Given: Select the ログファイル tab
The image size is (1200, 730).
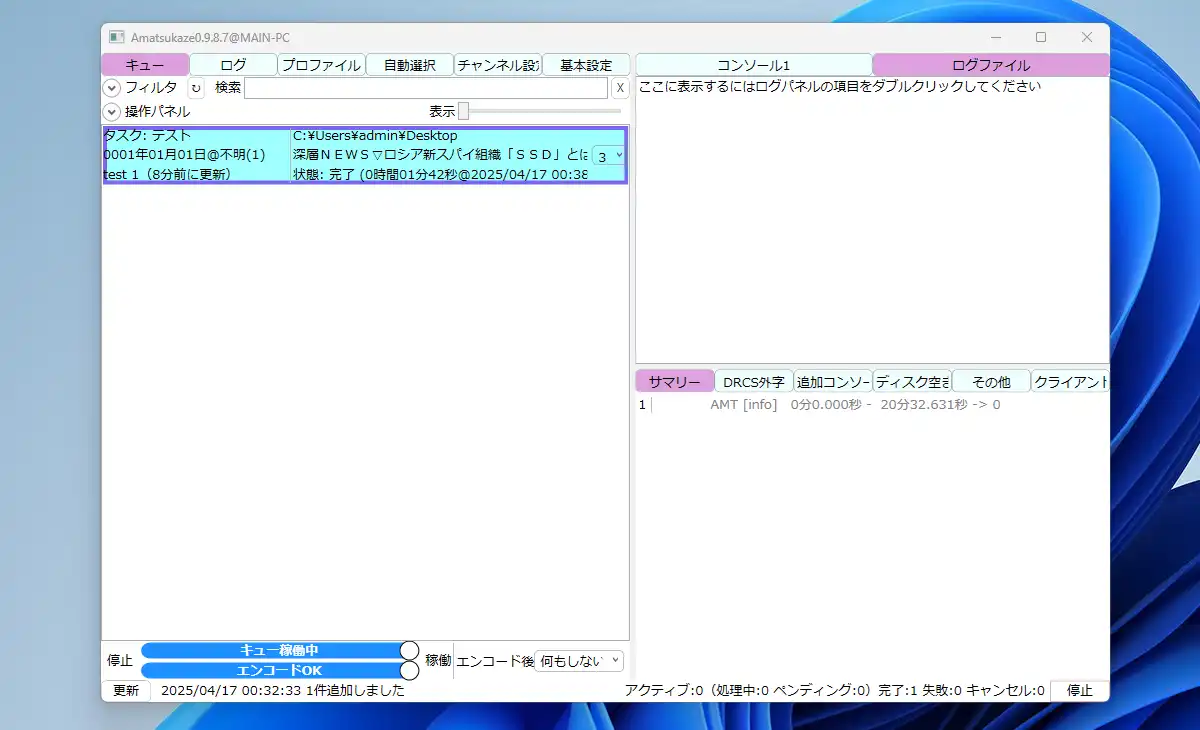Looking at the screenshot, I should click(991, 65).
